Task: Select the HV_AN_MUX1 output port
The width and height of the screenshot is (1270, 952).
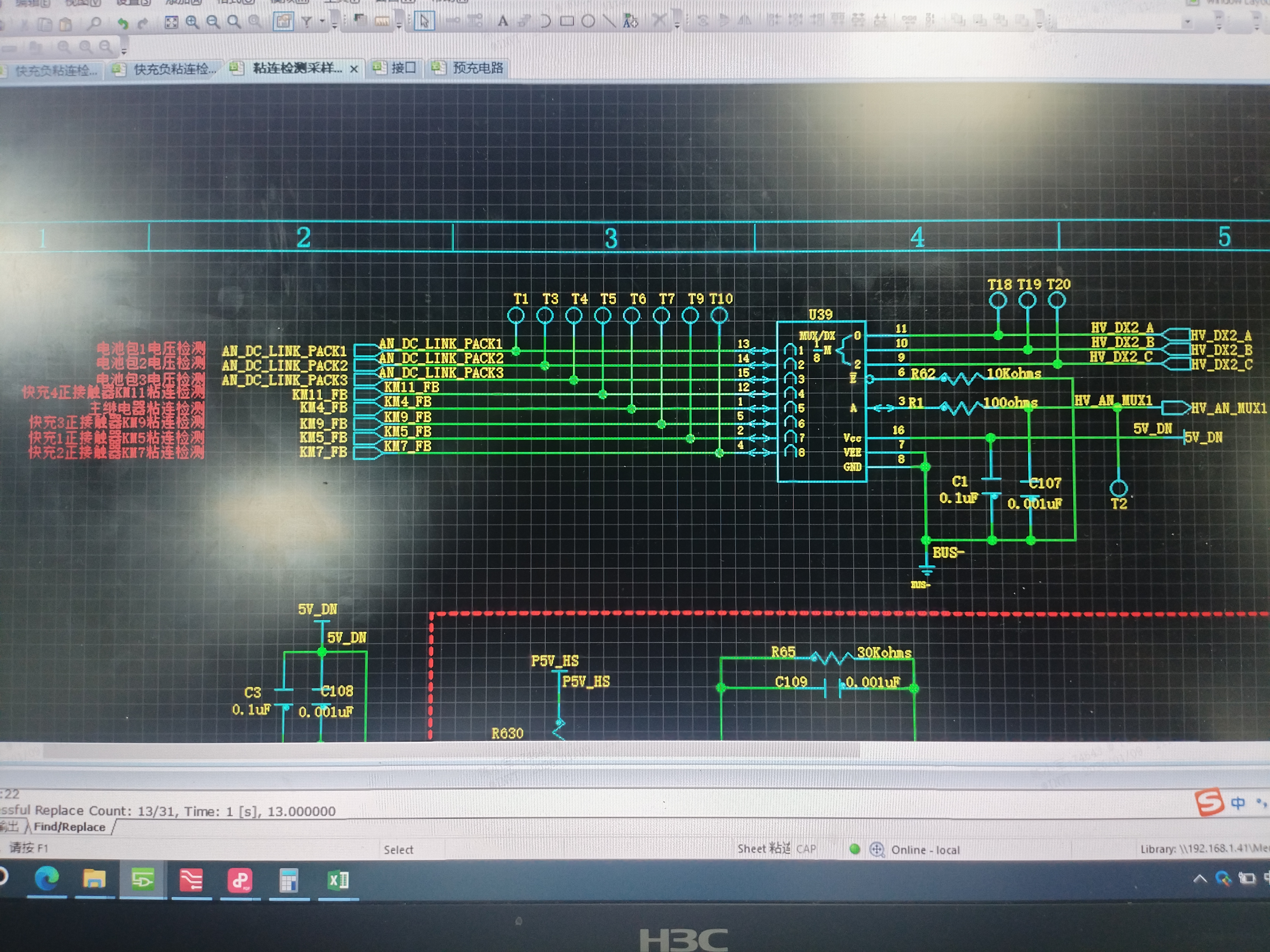Action: coord(1175,408)
